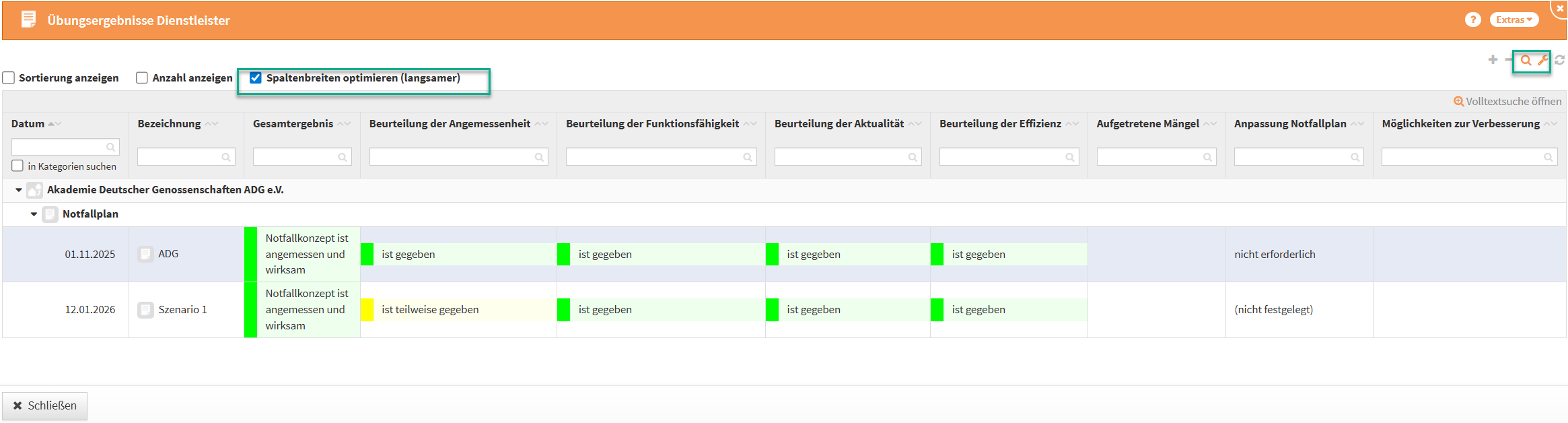Click the document icon beside Szenario 1
The image size is (1568, 423).
pos(145,310)
